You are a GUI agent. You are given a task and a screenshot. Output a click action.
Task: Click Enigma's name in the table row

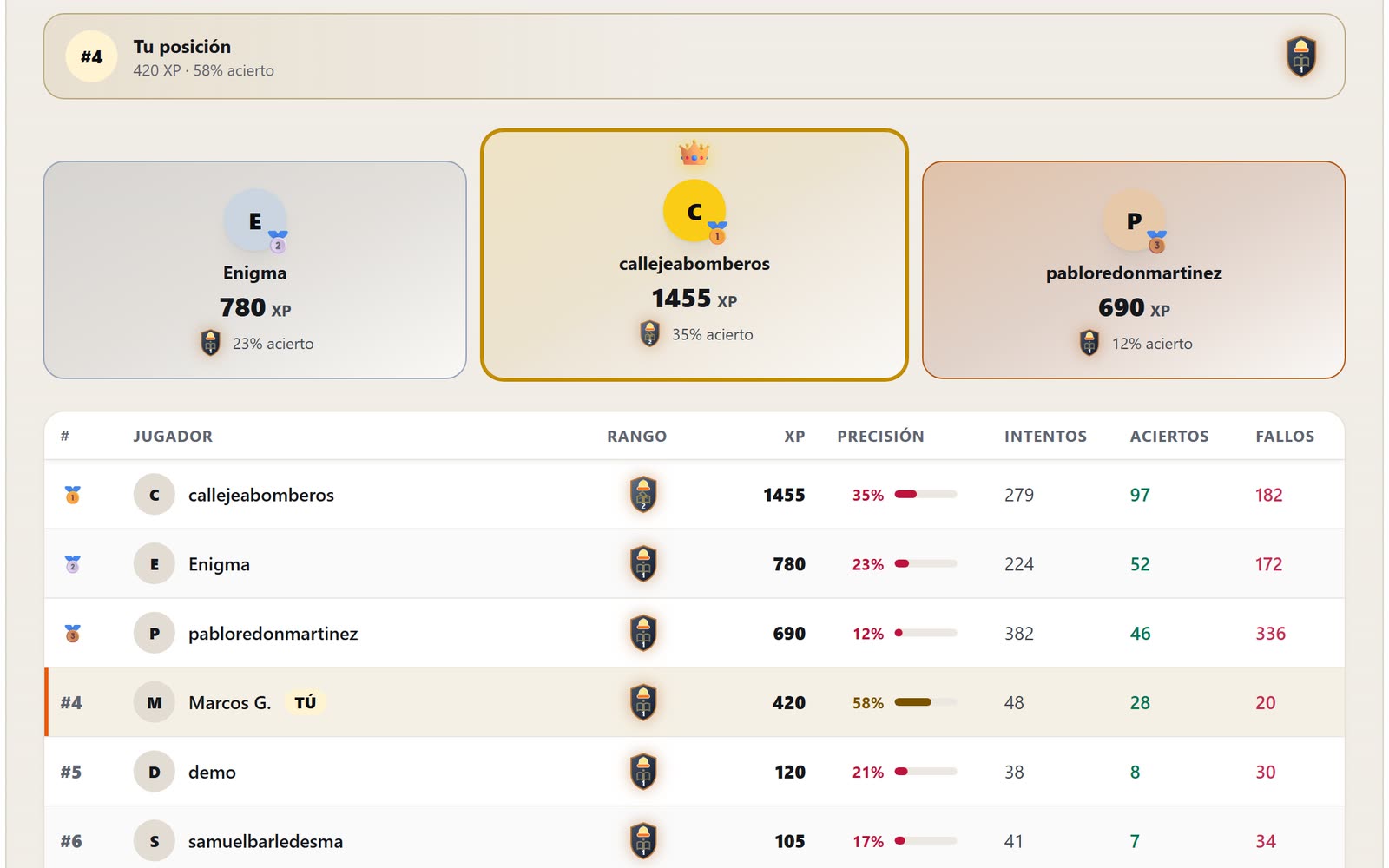click(x=219, y=564)
